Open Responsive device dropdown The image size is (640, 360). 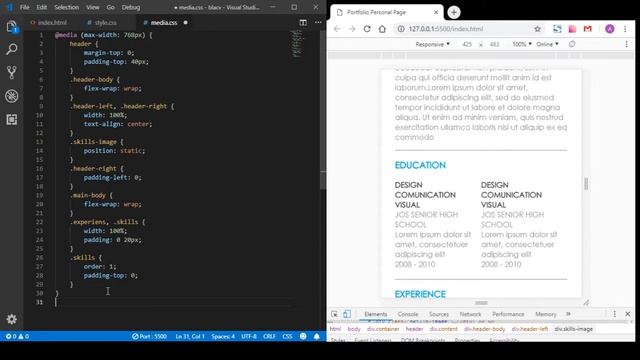432,44
